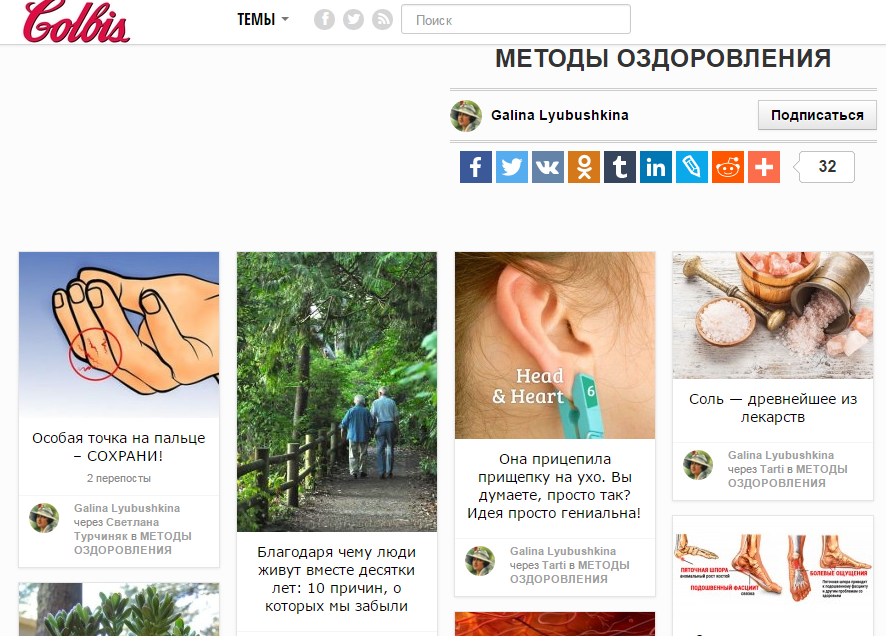Image resolution: width=886 pixels, height=636 pixels.
Task: Share on Tumblr
Action: pos(620,167)
